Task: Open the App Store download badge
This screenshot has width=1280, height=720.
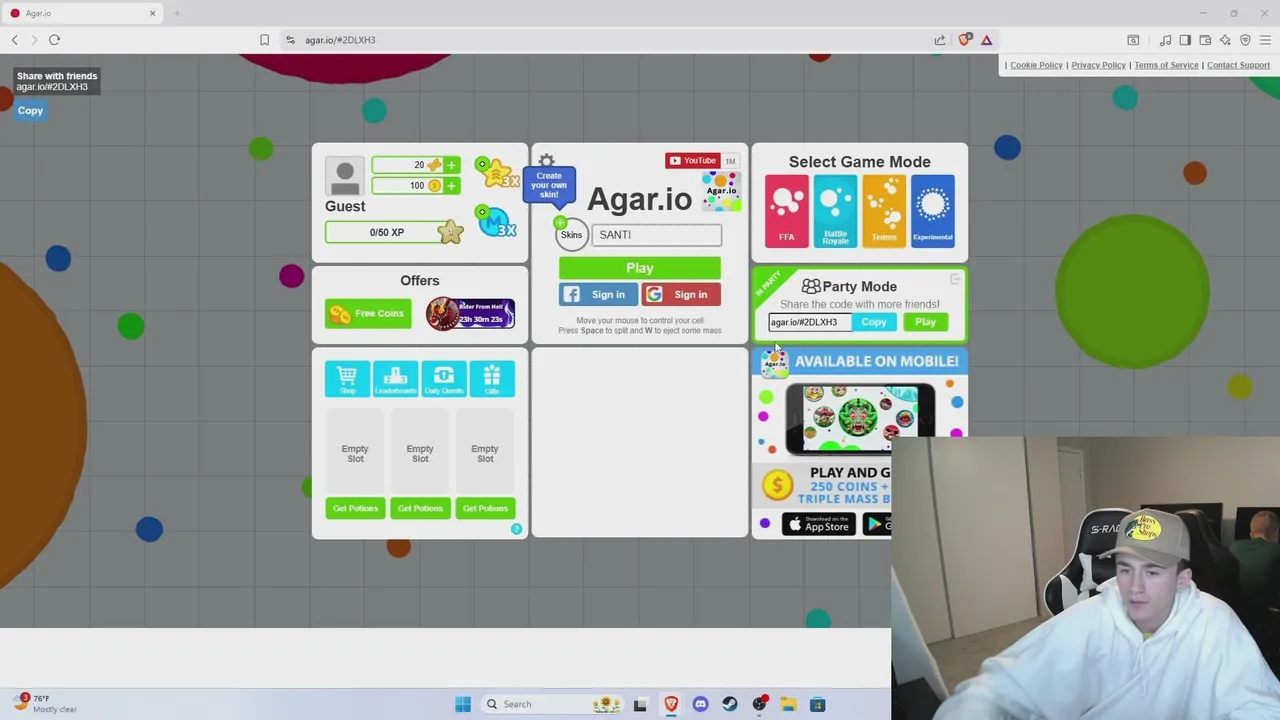Action: coord(818,524)
